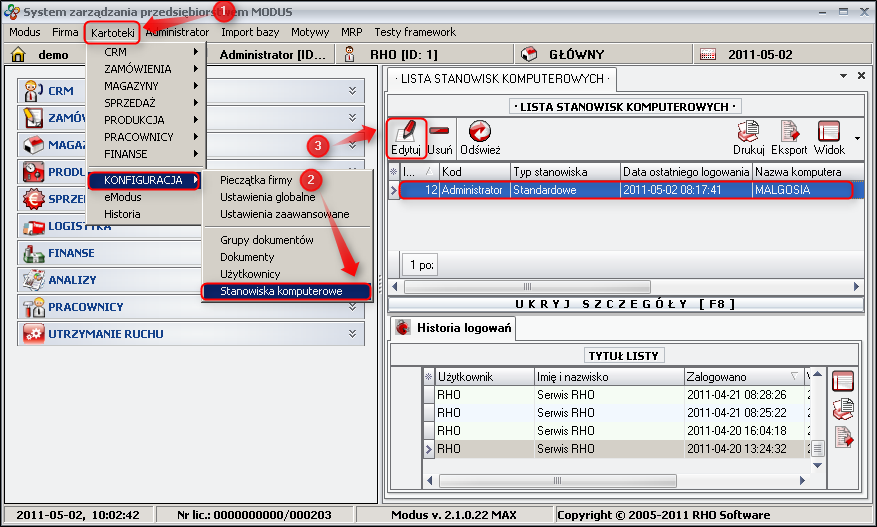Refresh the list with Odśwież

[480, 132]
